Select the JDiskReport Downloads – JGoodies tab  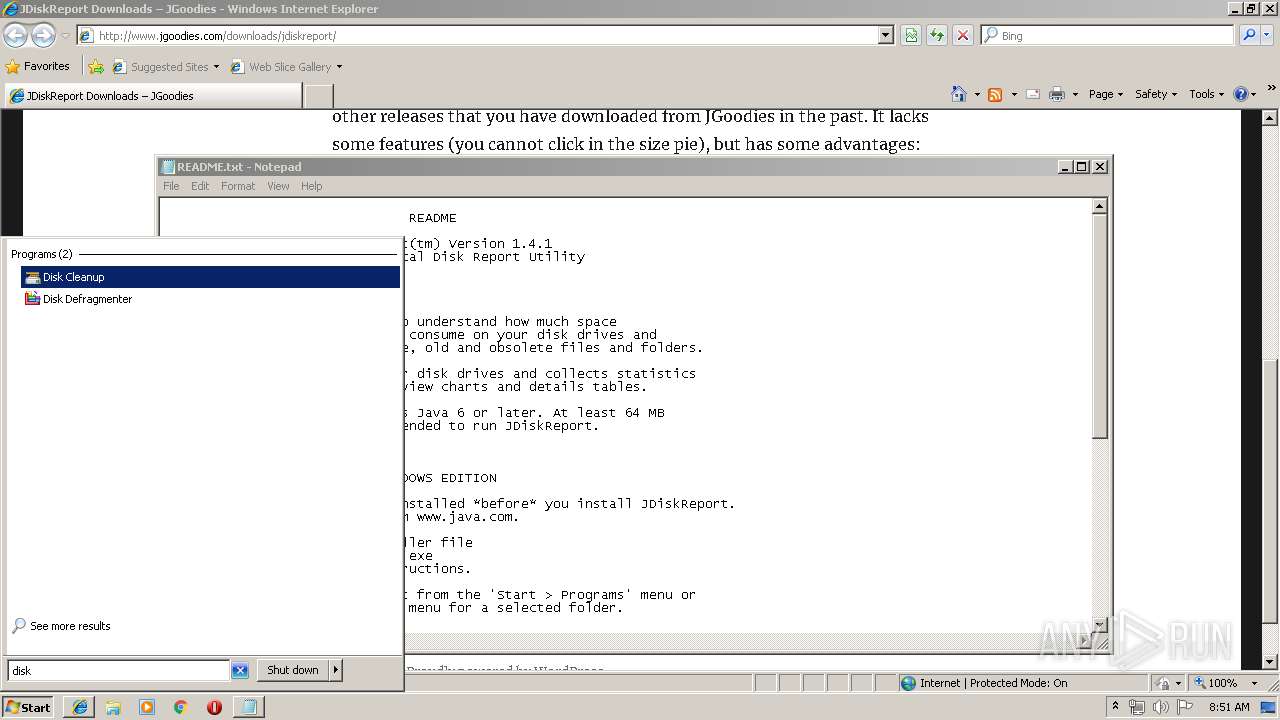pos(152,96)
